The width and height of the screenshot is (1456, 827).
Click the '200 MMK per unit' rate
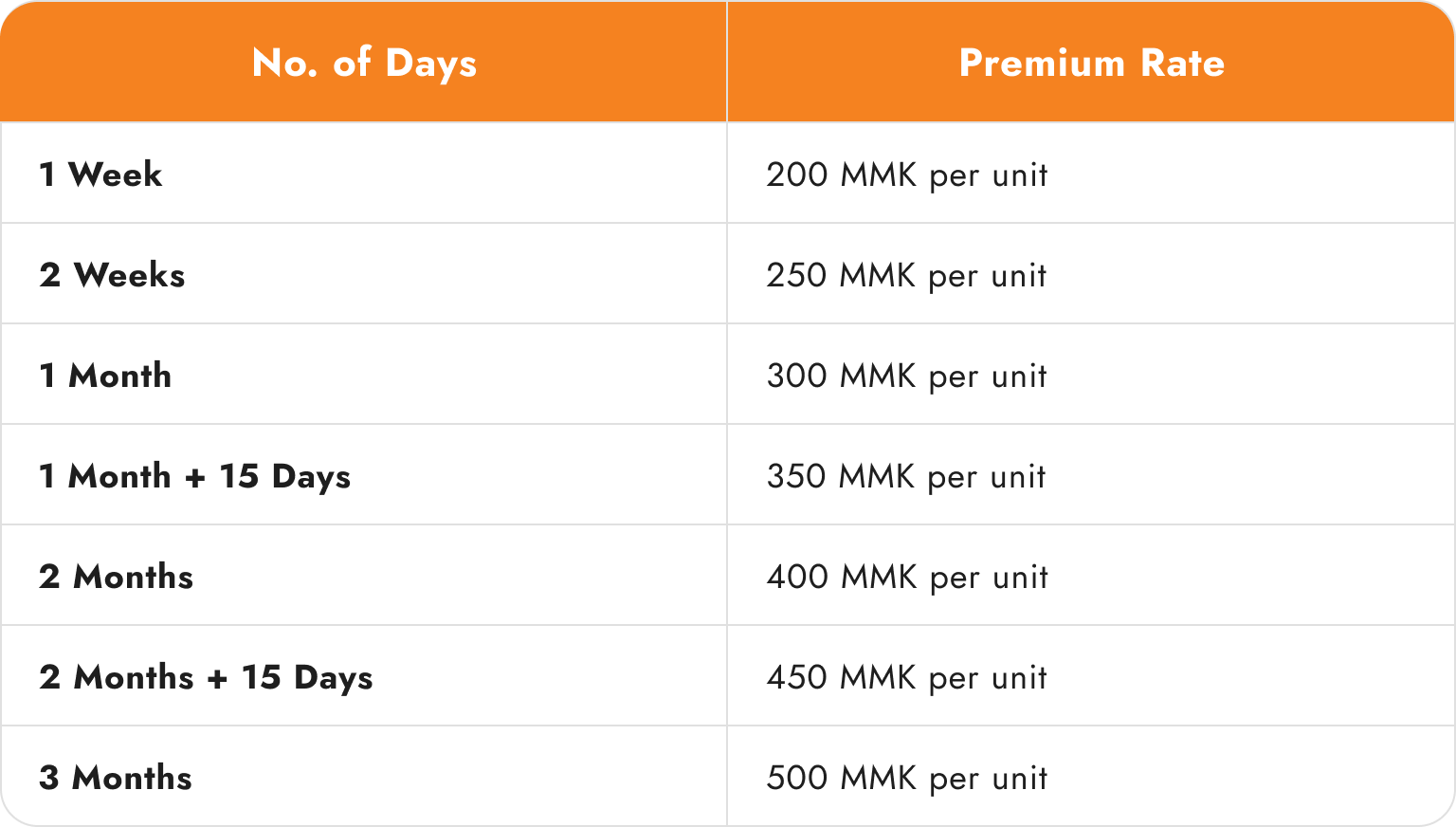pos(907,175)
